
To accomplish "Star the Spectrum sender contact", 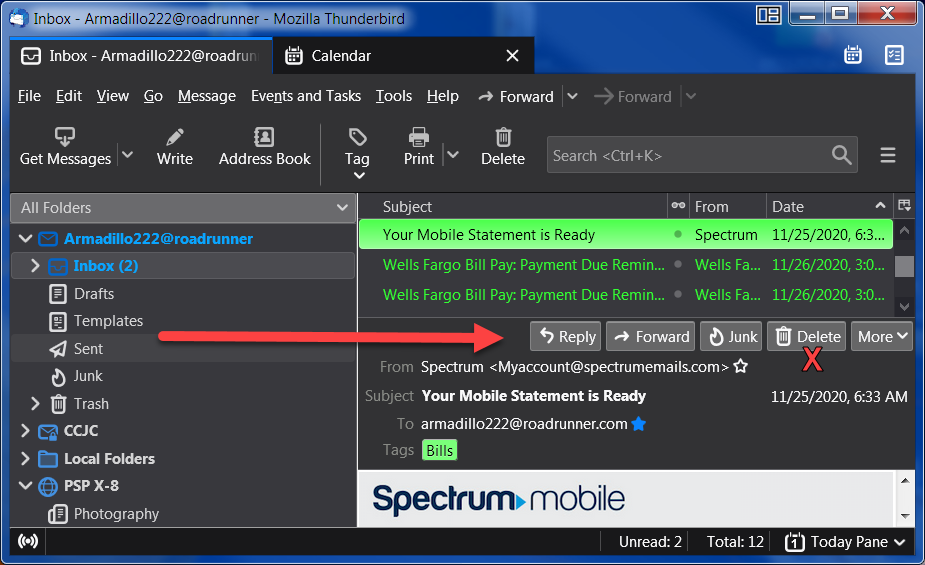I will click(x=741, y=367).
